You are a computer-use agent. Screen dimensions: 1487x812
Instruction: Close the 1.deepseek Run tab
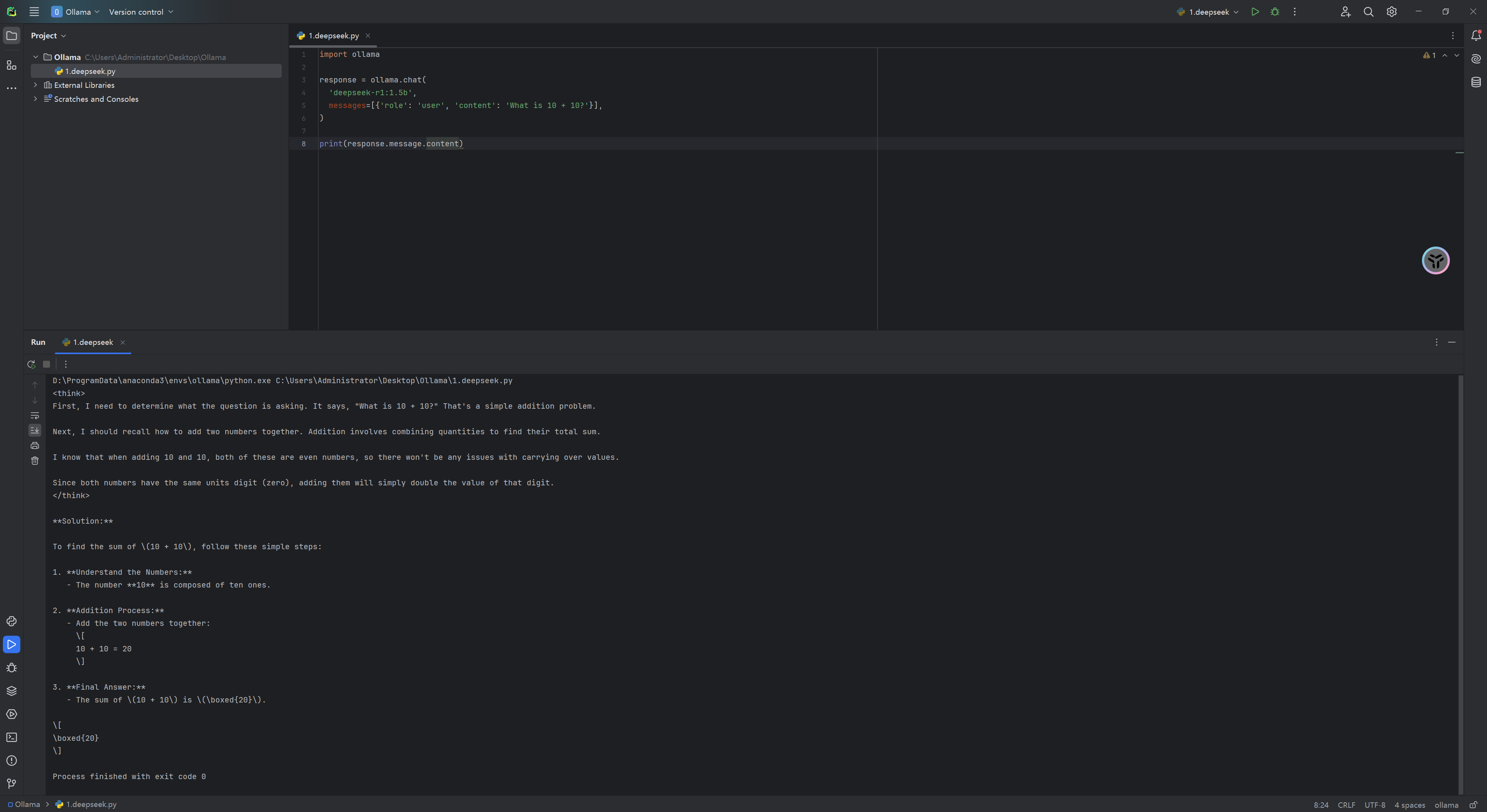click(122, 342)
